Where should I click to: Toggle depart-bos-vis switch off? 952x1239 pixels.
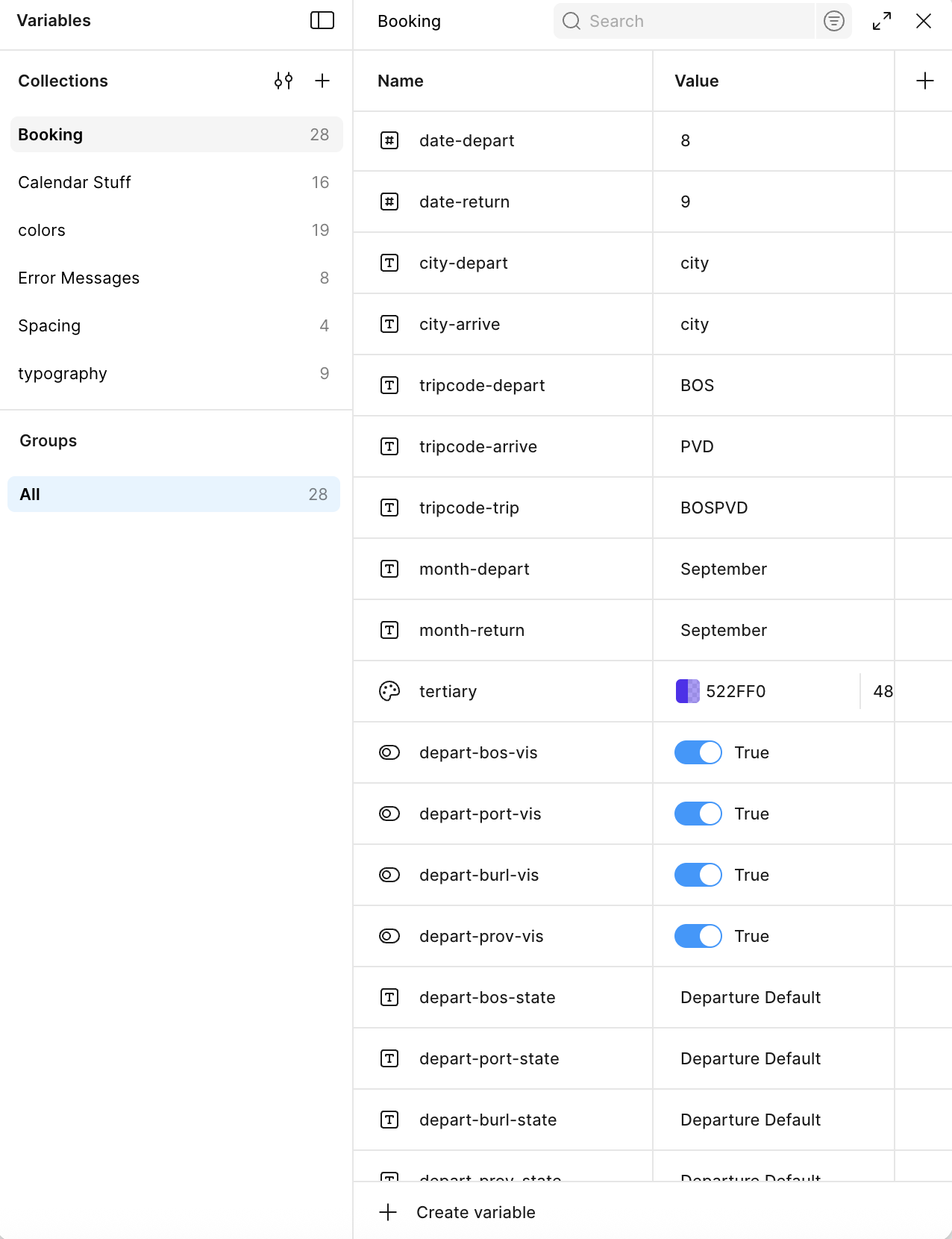[x=698, y=752]
